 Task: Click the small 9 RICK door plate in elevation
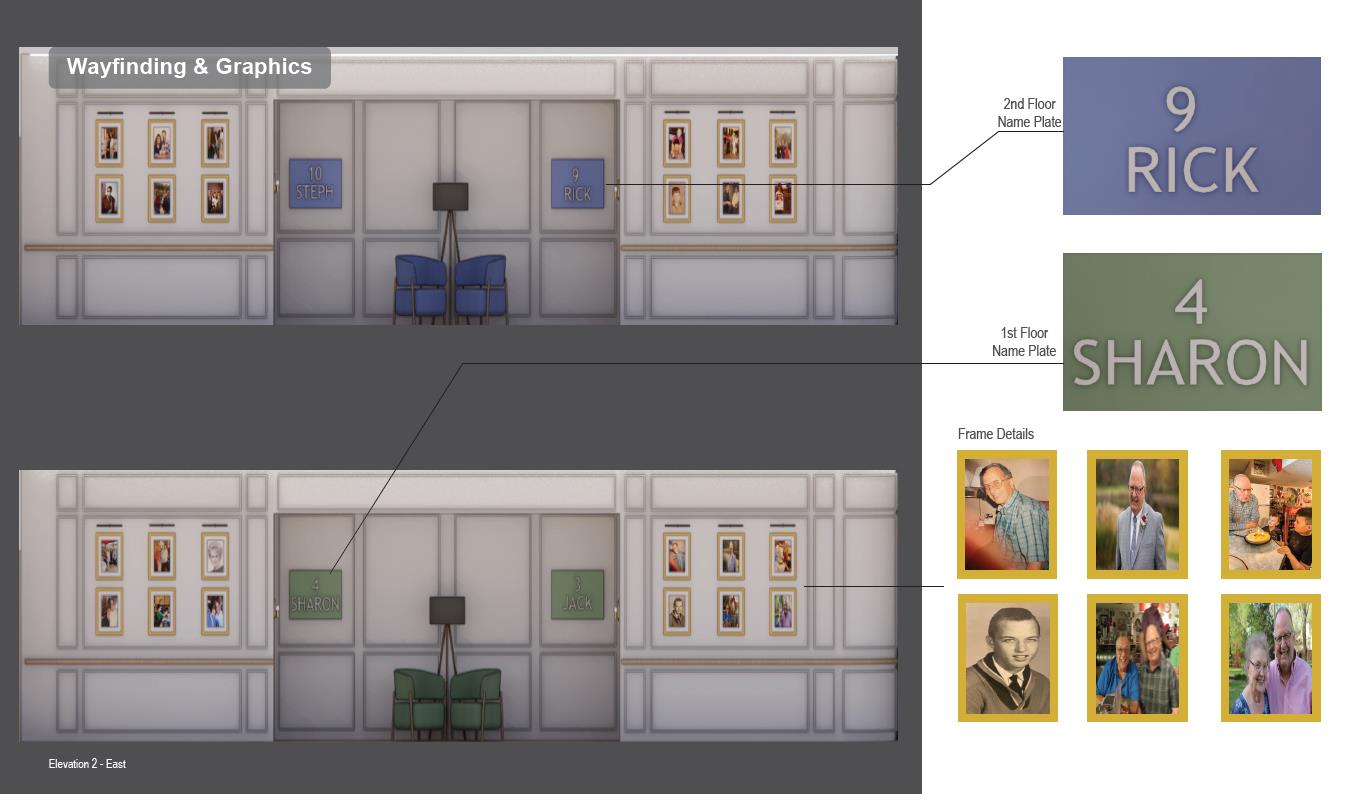pyautogui.click(x=577, y=184)
